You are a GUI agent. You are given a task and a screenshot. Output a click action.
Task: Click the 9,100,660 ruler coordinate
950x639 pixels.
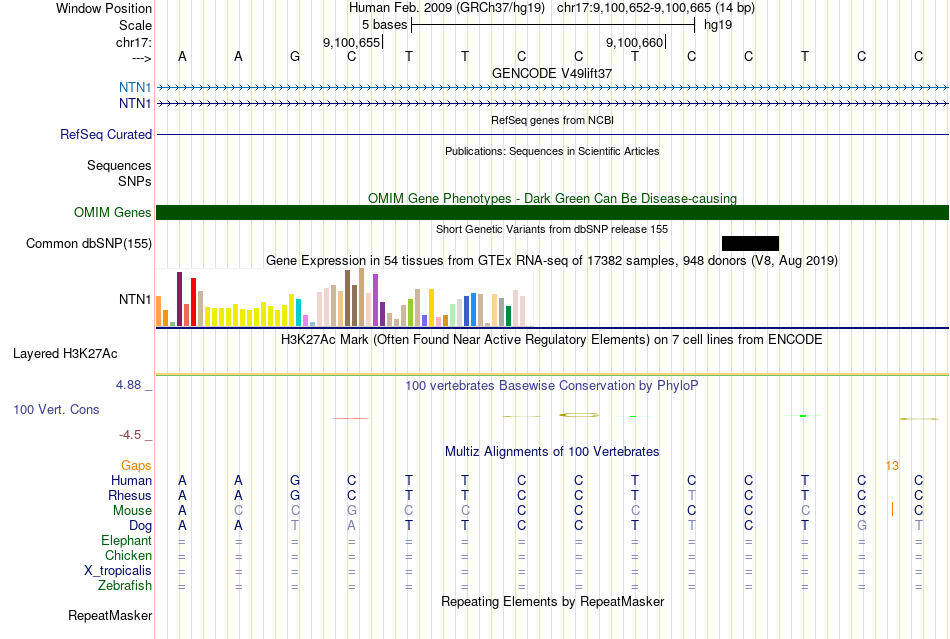coord(634,42)
